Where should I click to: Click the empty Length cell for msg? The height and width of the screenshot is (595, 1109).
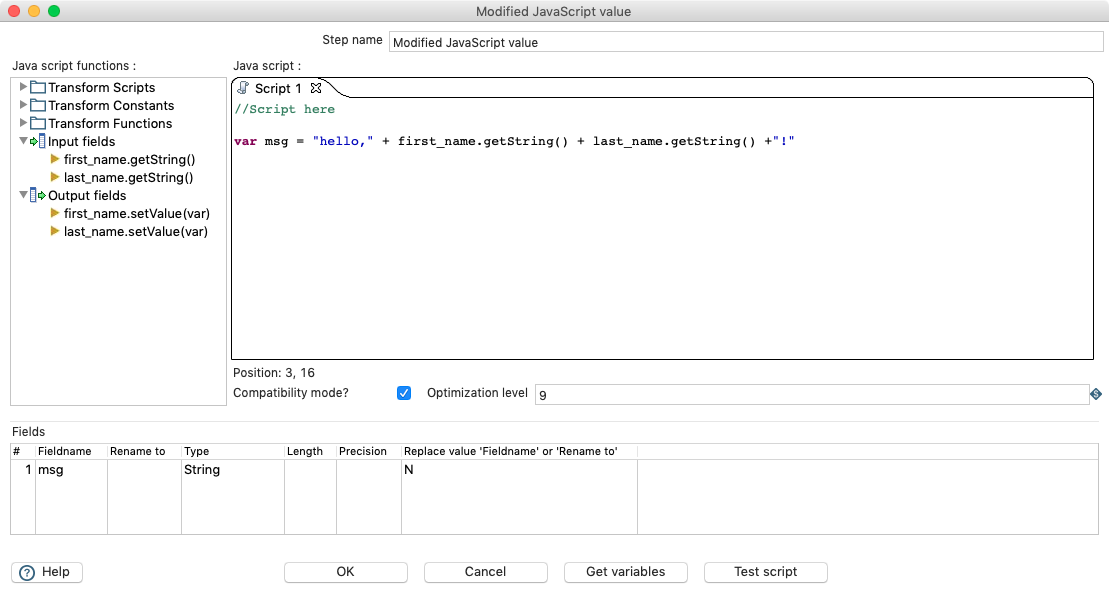(x=310, y=470)
